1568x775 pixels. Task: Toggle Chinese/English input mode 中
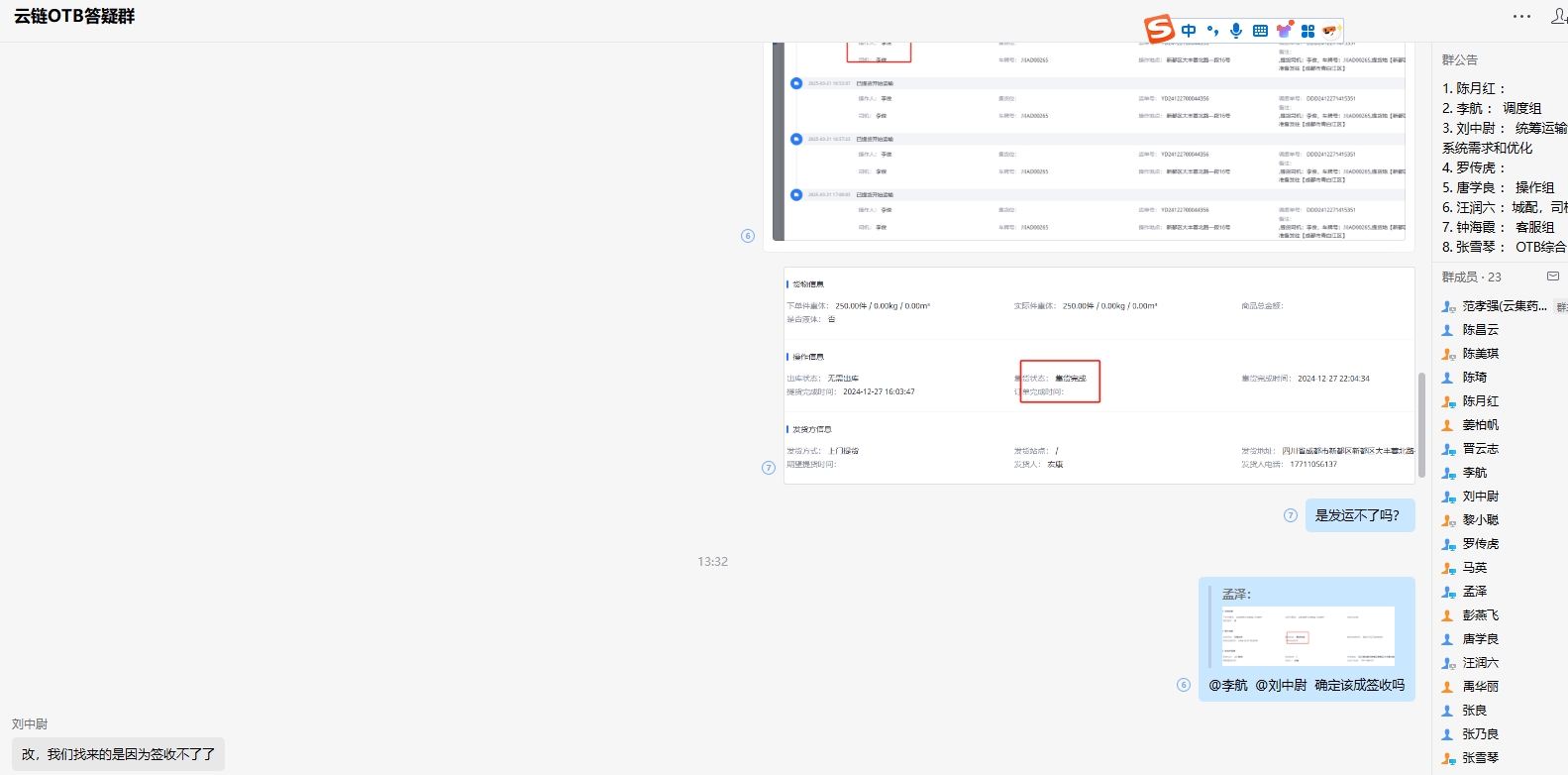pyautogui.click(x=1189, y=31)
